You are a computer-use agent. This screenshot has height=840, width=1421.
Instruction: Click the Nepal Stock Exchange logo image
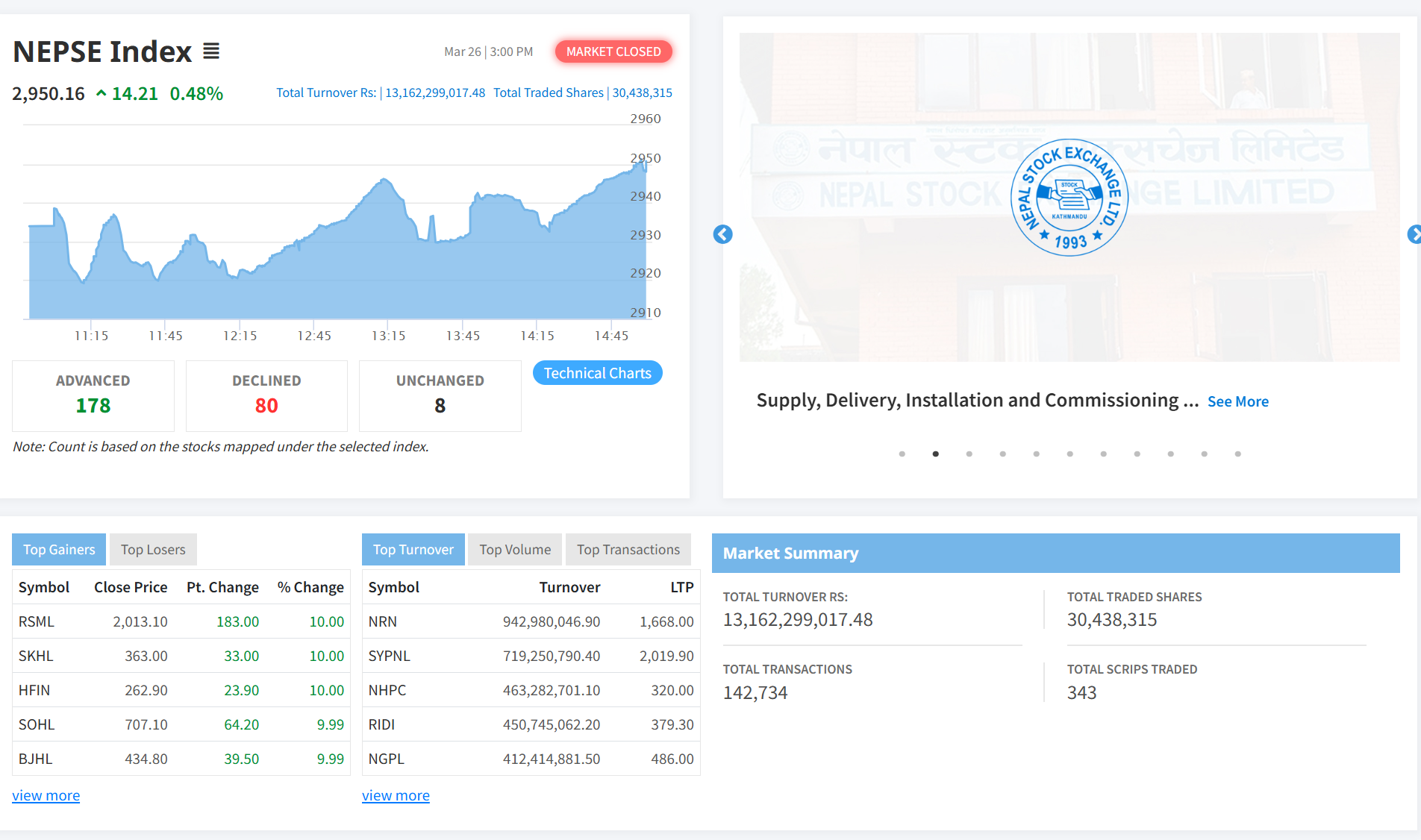[x=1069, y=198]
